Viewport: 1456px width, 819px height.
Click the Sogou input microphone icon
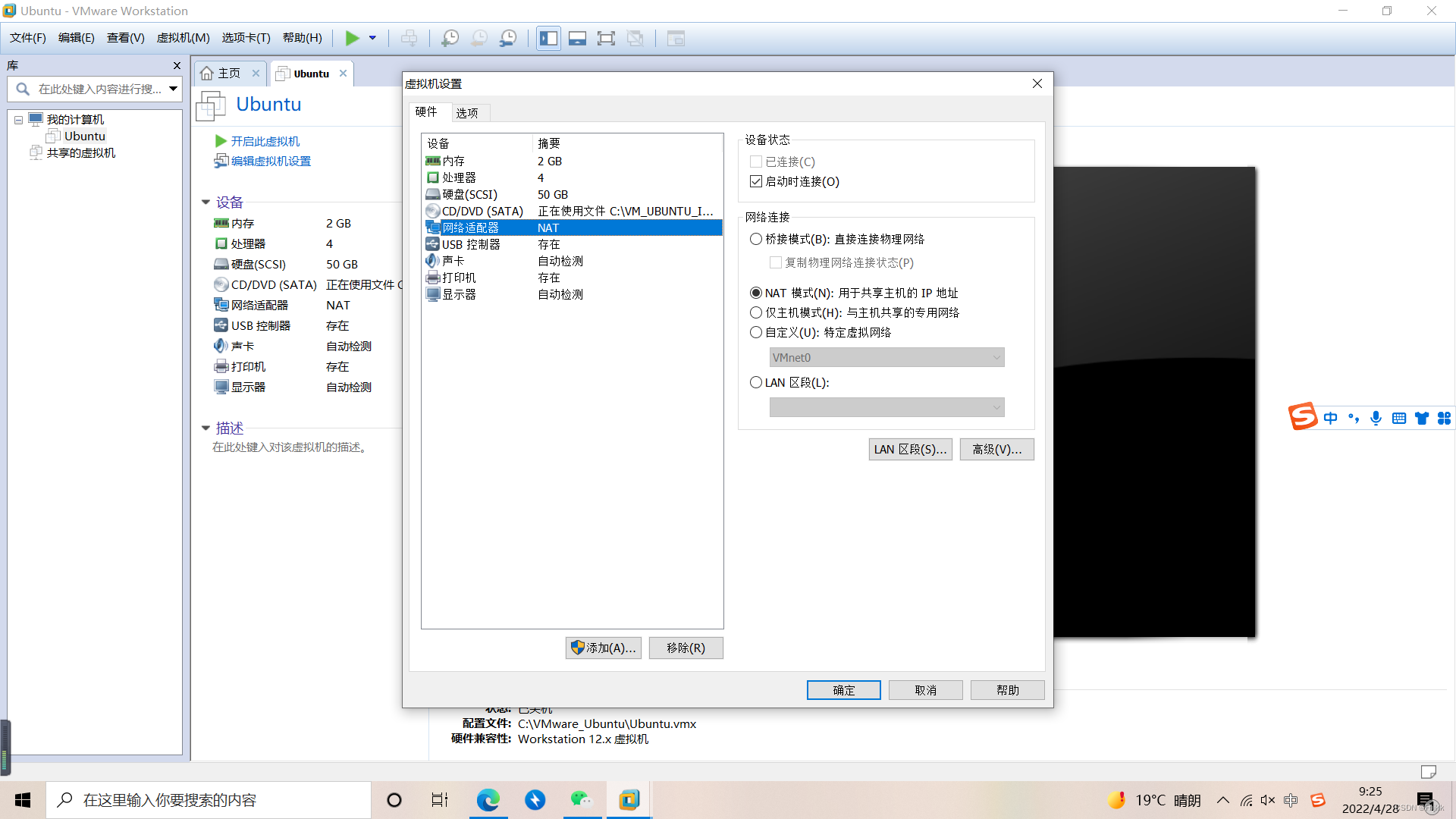[x=1376, y=418]
